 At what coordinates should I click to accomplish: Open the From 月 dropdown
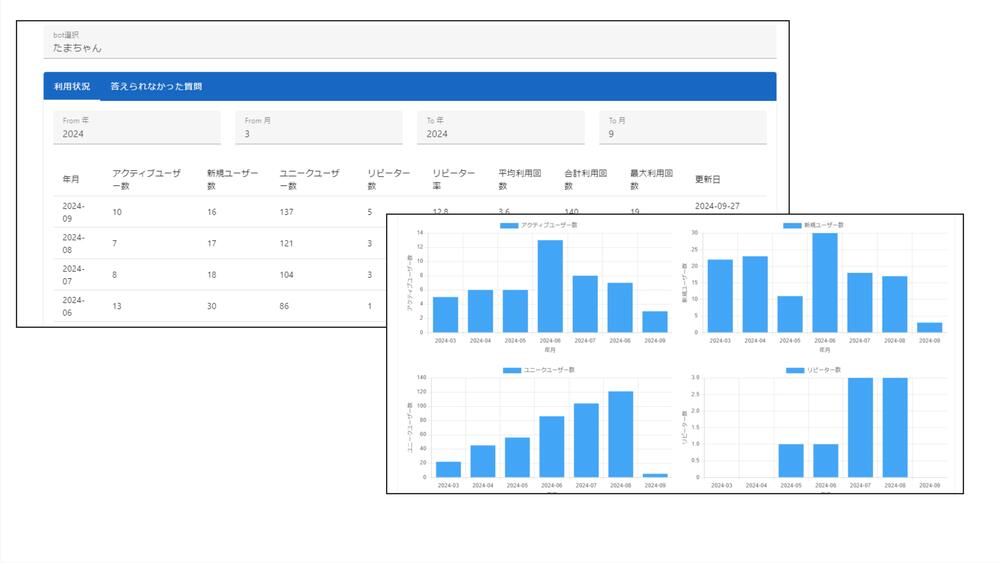[319, 128]
